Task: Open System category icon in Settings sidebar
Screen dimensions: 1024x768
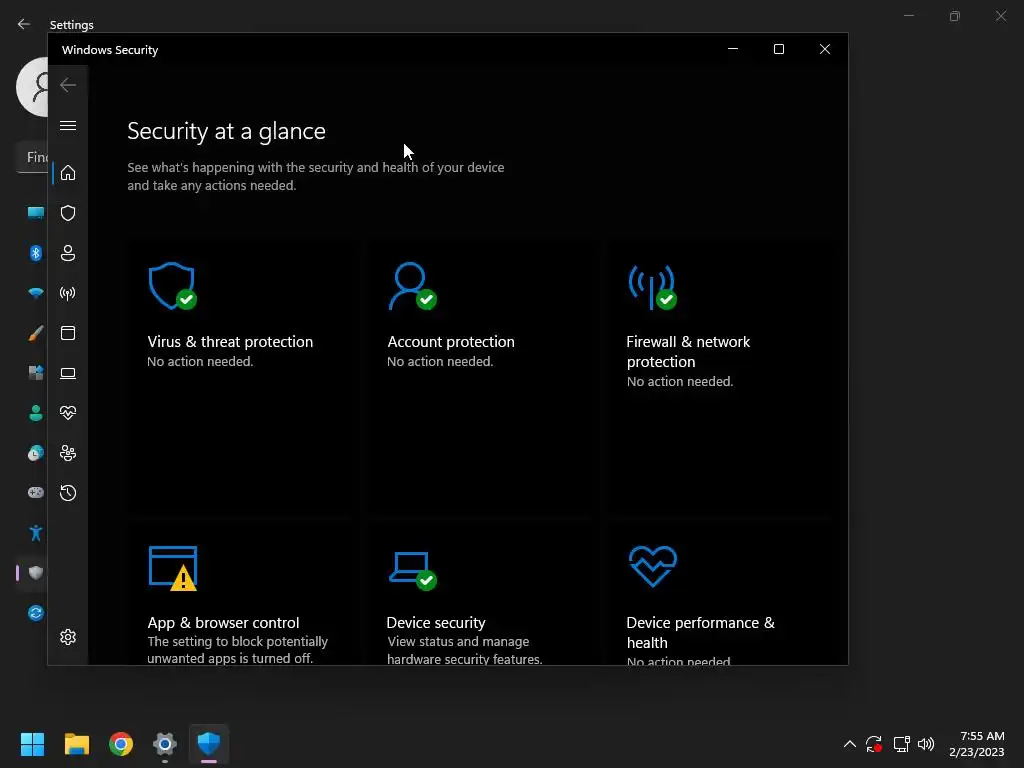Action: point(36,213)
